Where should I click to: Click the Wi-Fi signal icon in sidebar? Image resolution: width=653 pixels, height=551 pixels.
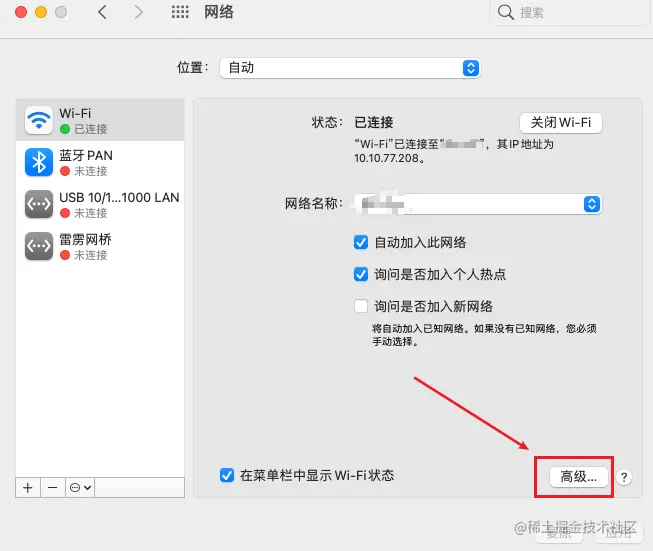(39, 120)
